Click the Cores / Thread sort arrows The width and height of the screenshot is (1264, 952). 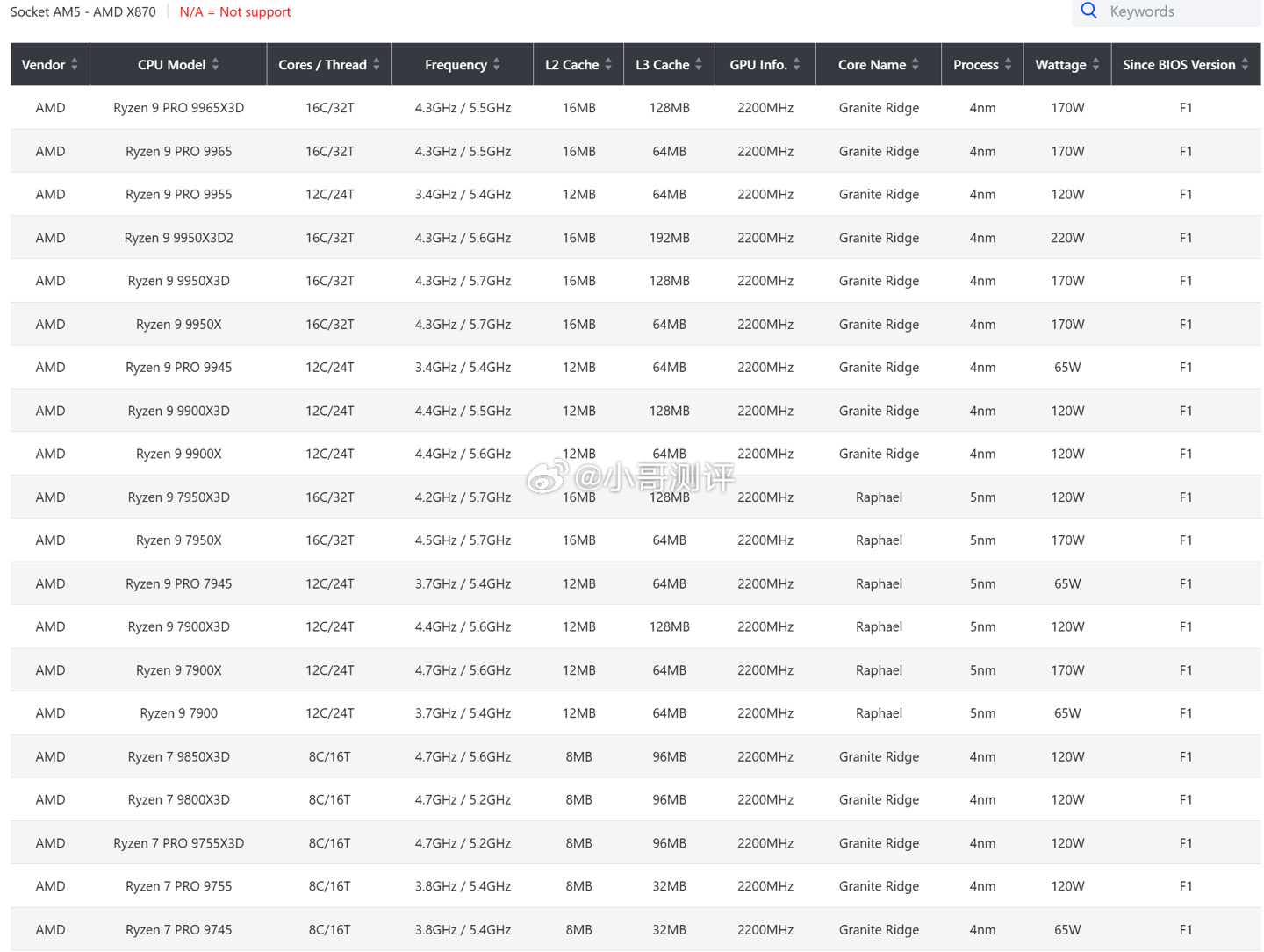(377, 65)
